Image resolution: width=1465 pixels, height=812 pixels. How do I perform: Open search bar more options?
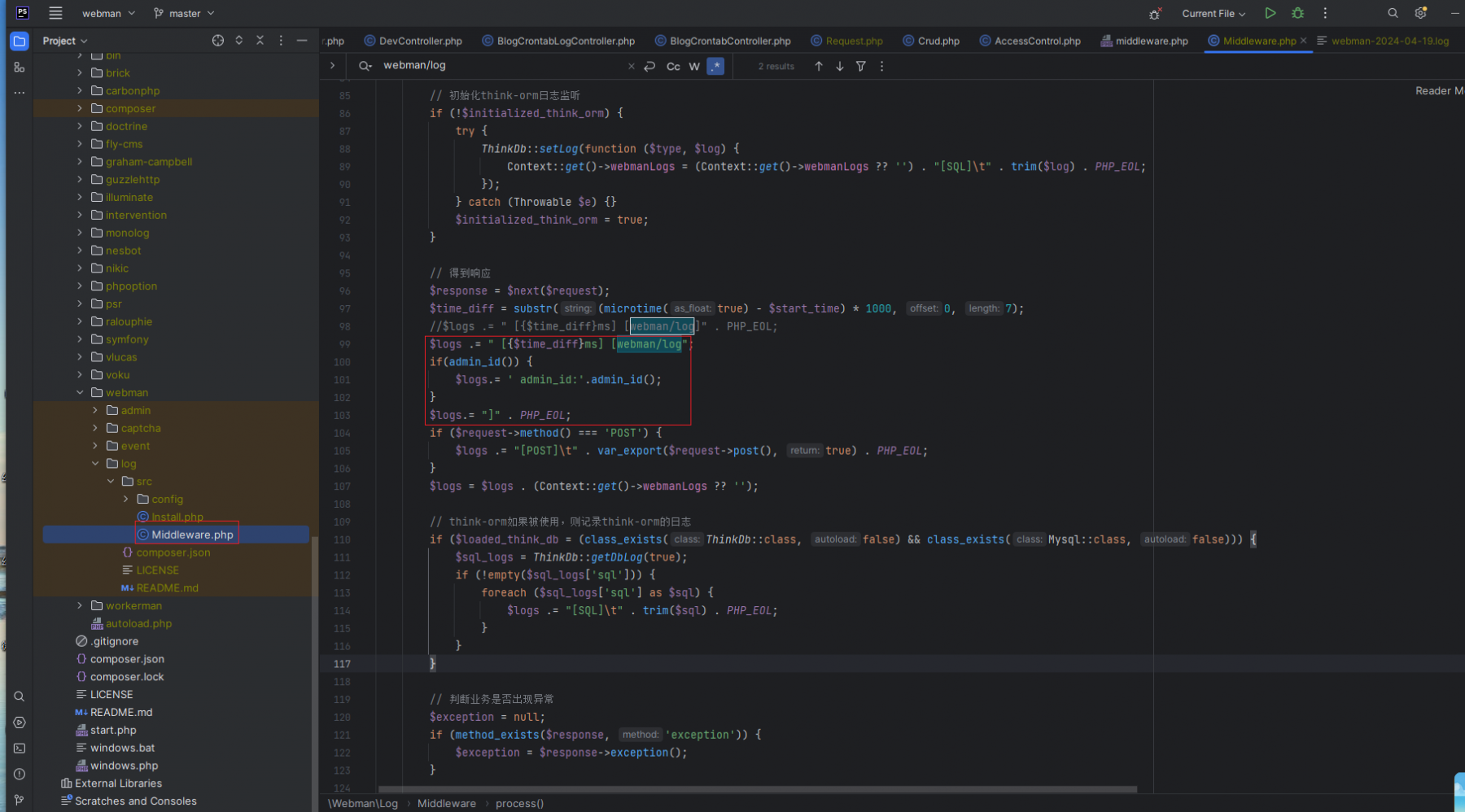coord(882,66)
